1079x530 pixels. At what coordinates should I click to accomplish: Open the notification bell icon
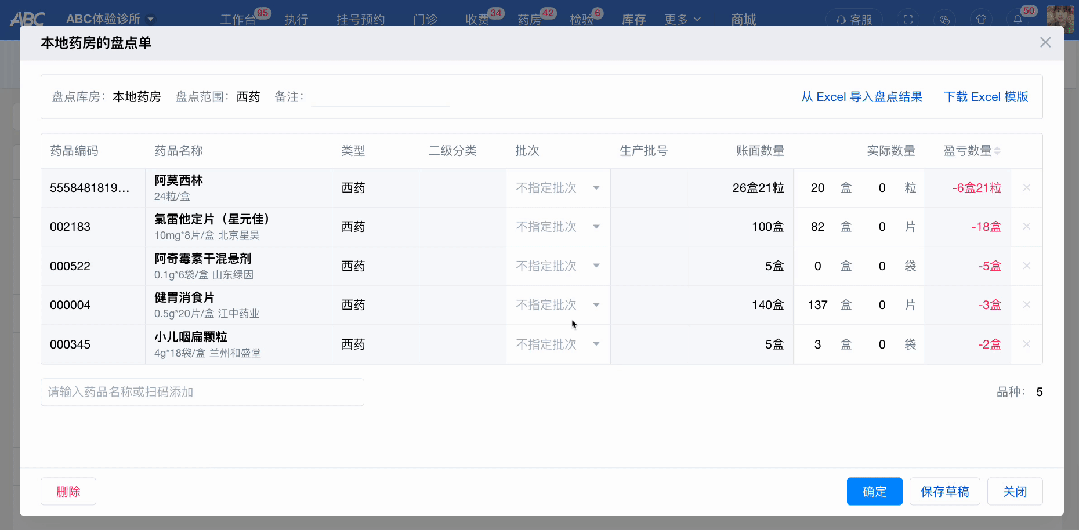1018,19
